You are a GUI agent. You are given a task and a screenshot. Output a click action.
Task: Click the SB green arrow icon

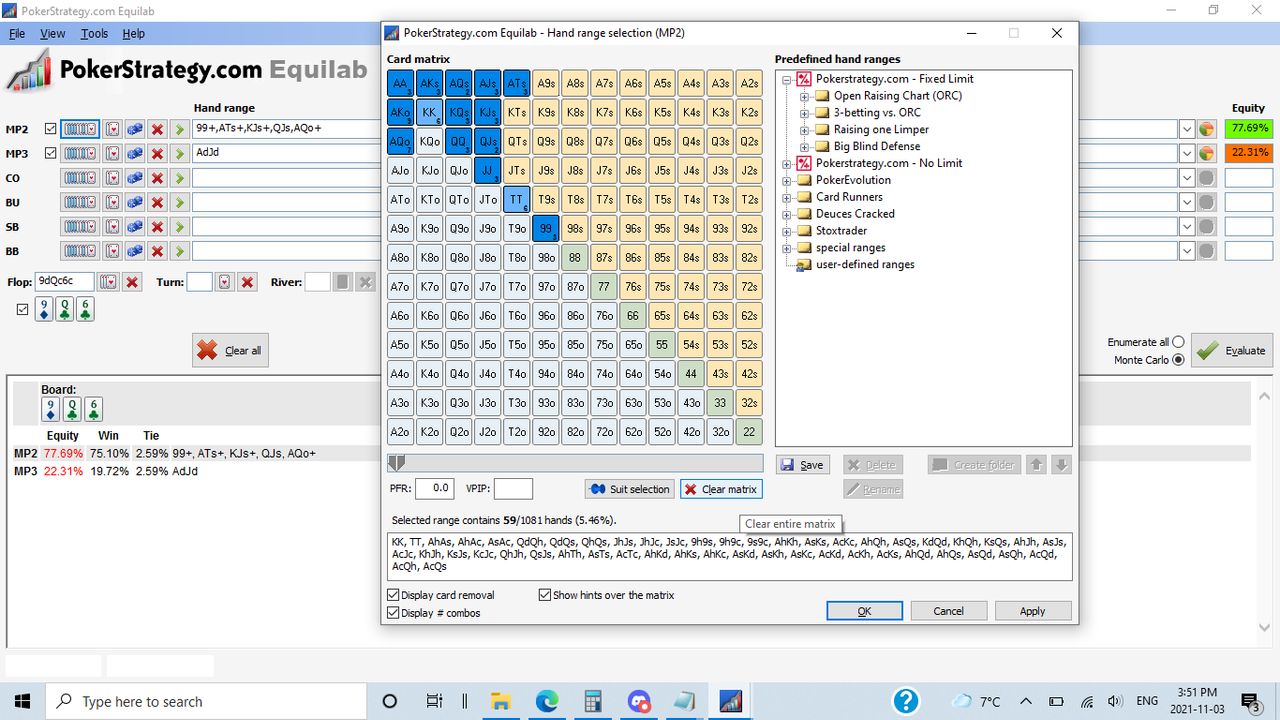coord(179,226)
